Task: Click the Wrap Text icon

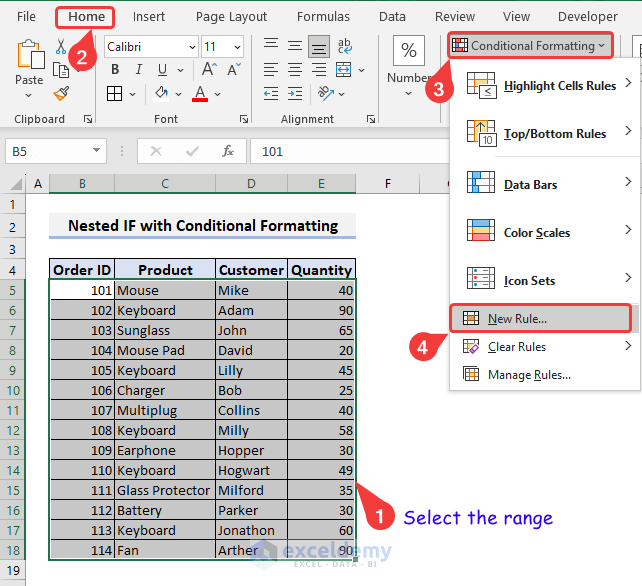Action: [x=345, y=46]
